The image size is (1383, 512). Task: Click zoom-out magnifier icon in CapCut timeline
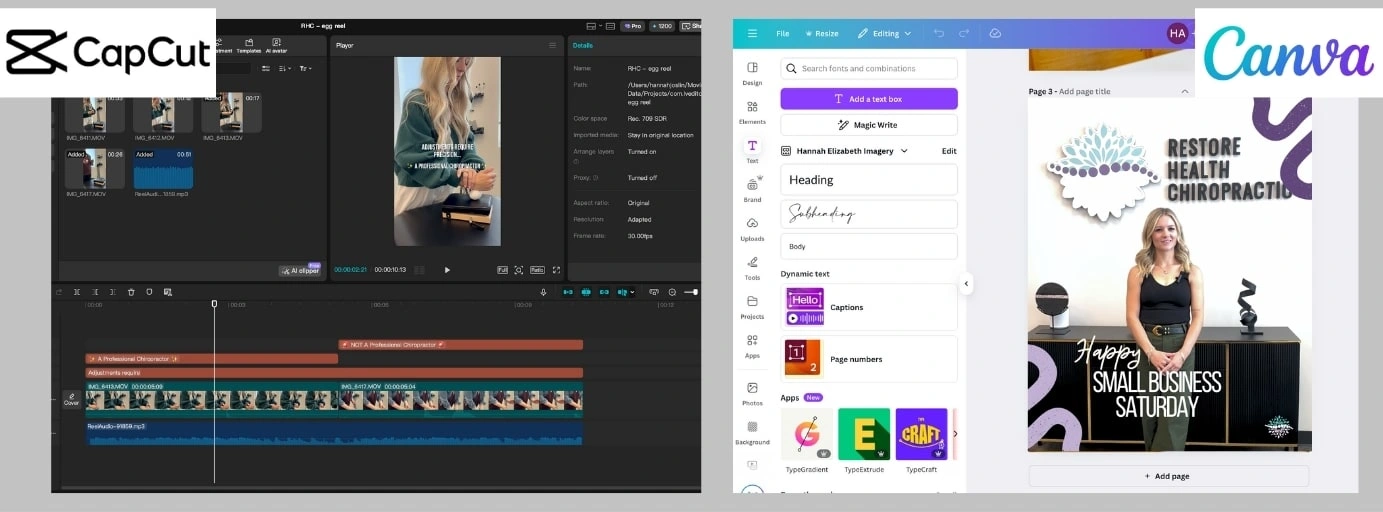[672, 292]
